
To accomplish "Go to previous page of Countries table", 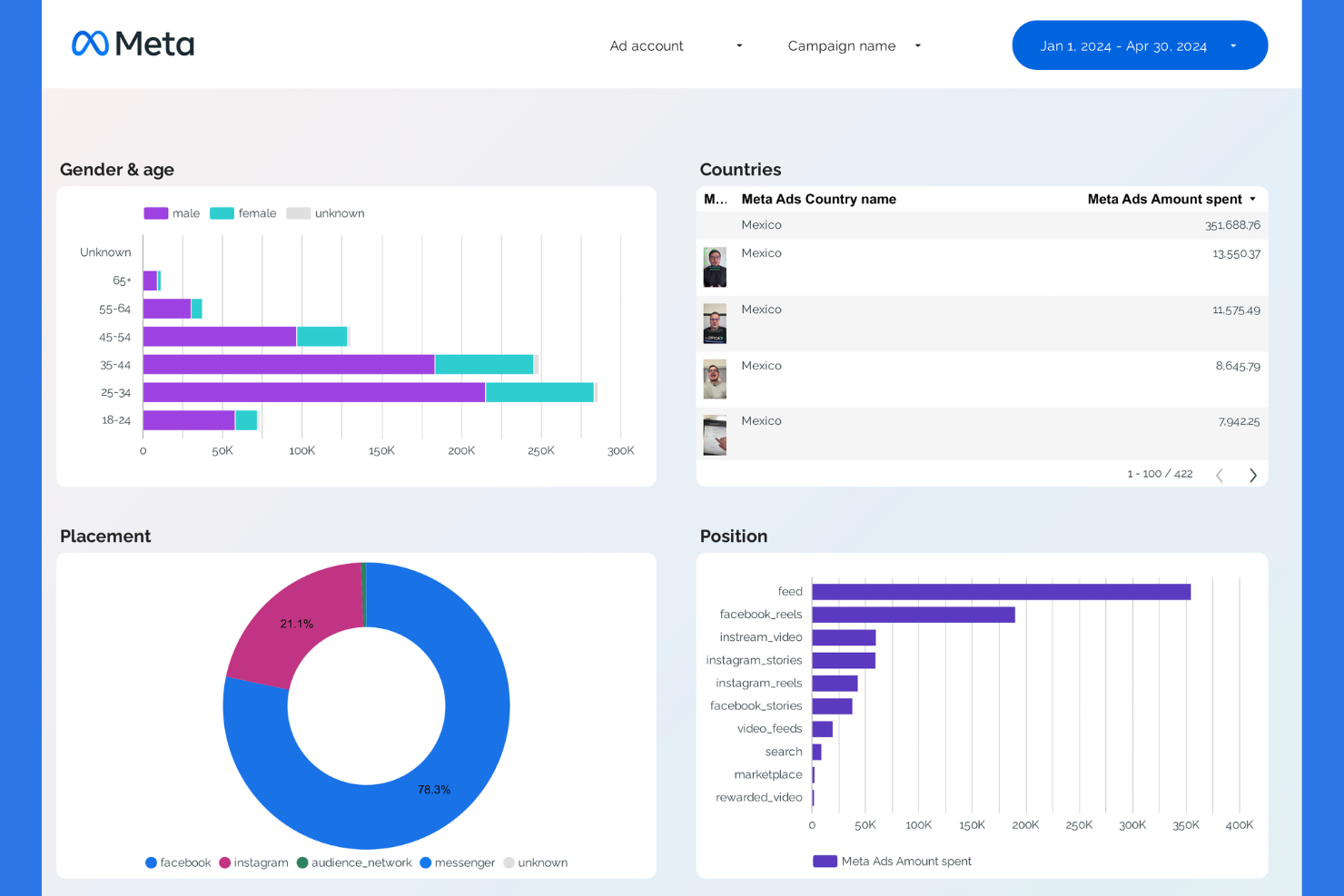I will pyautogui.click(x=1220, y=475).
